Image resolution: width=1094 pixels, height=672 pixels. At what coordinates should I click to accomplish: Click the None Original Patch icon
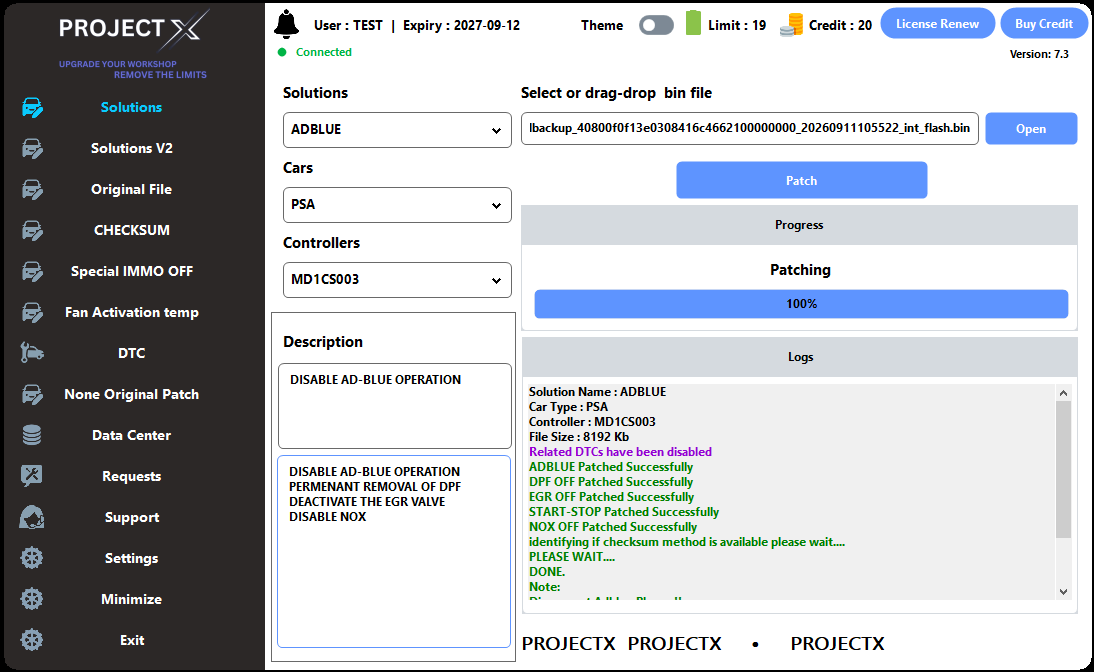point(32,394)
